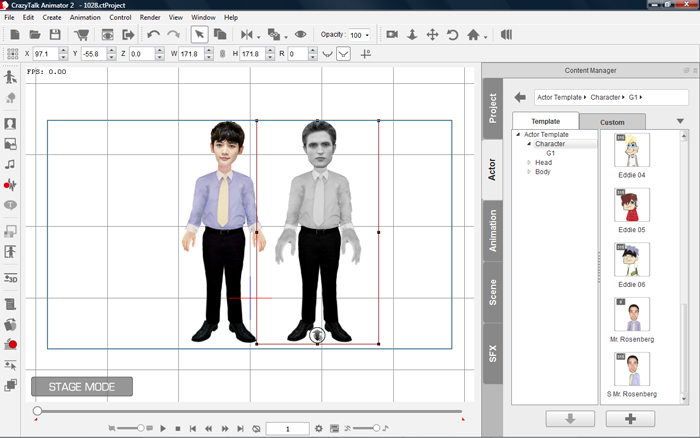Screen dimensions: 700x438
Task: Expand the Body tree node
Action: [x=529, y=172]
